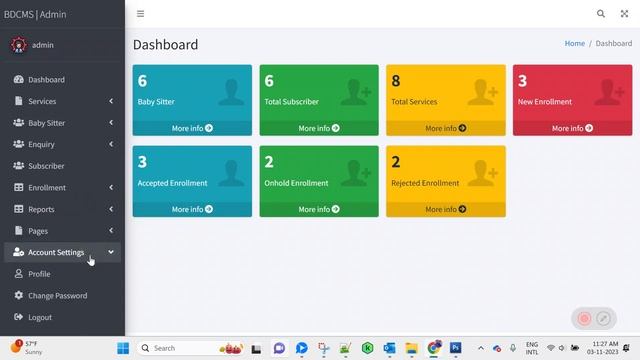Screen dimensions: 640x360
Task: Expand the Enquiry chevron arrow
Action: point(111,144)
